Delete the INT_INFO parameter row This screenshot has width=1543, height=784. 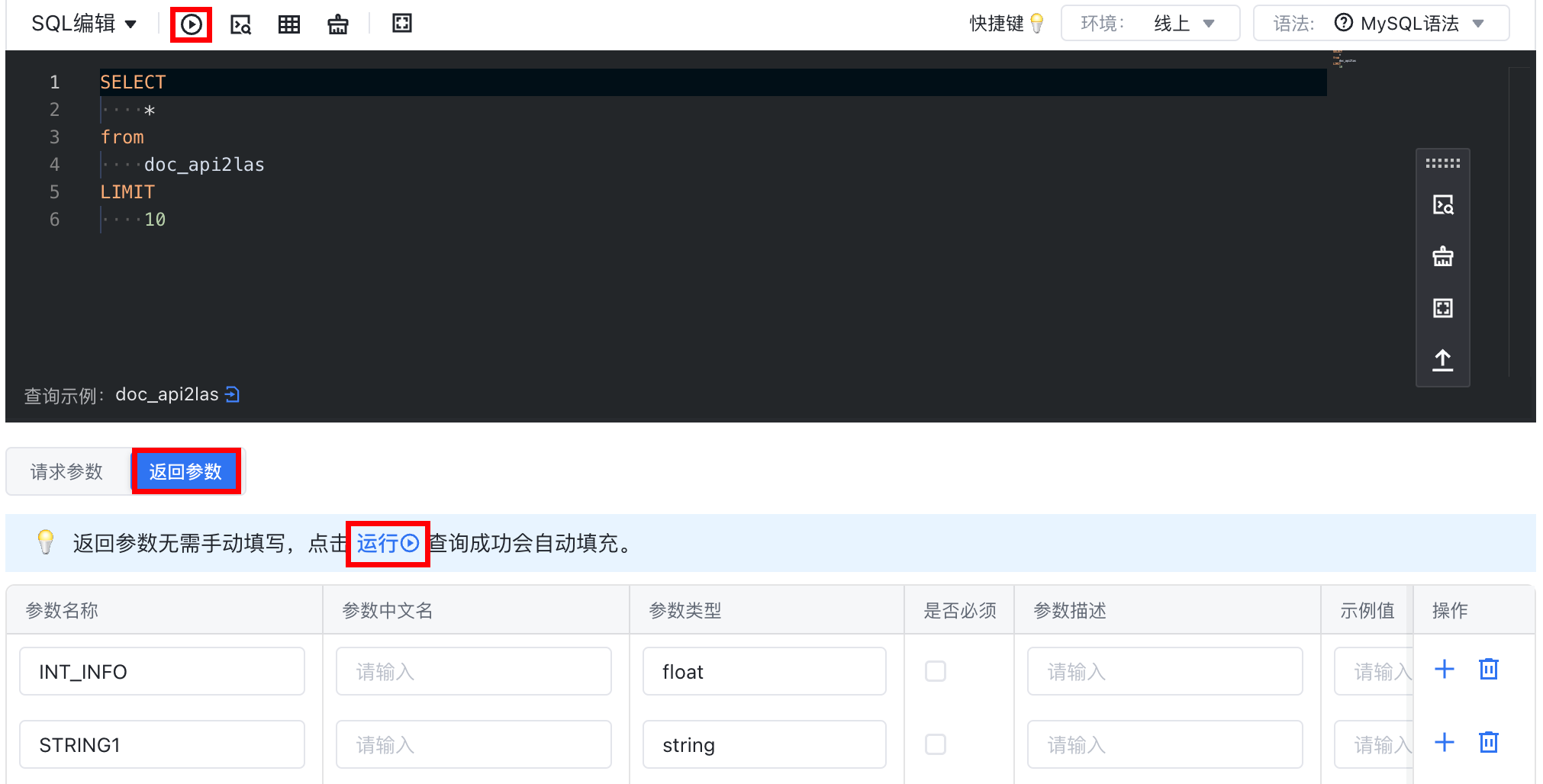tap(1489, 670)
